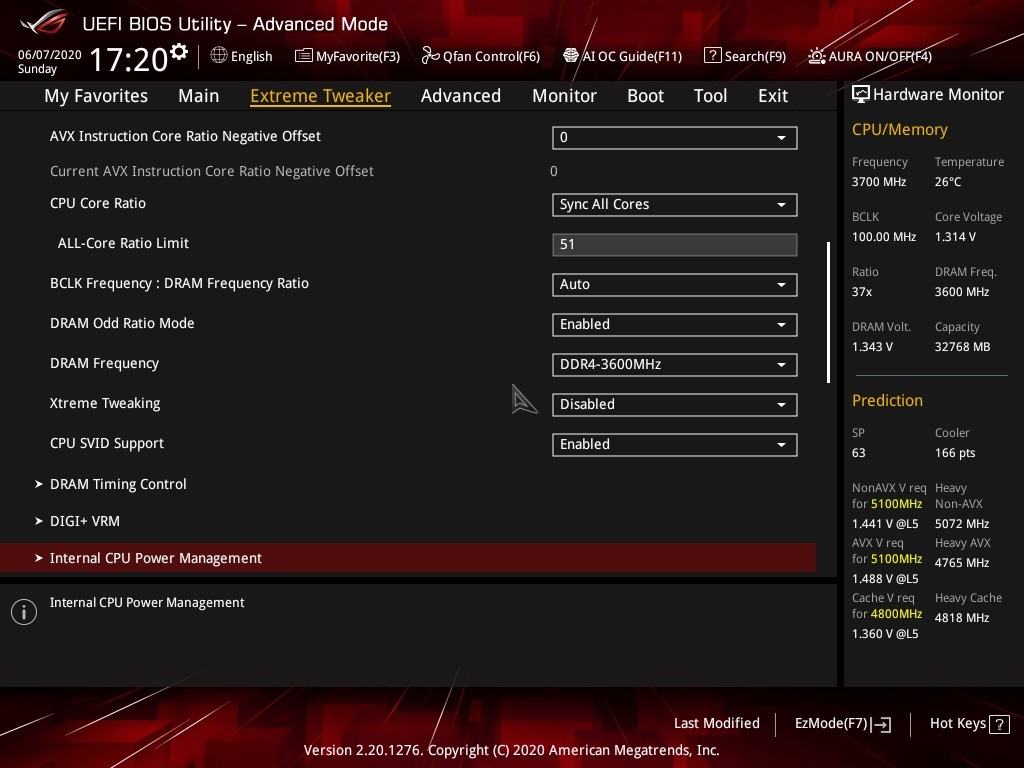Click the EzMode exit arrow icon
The image size is (1024, 768).
coord(881,724)
